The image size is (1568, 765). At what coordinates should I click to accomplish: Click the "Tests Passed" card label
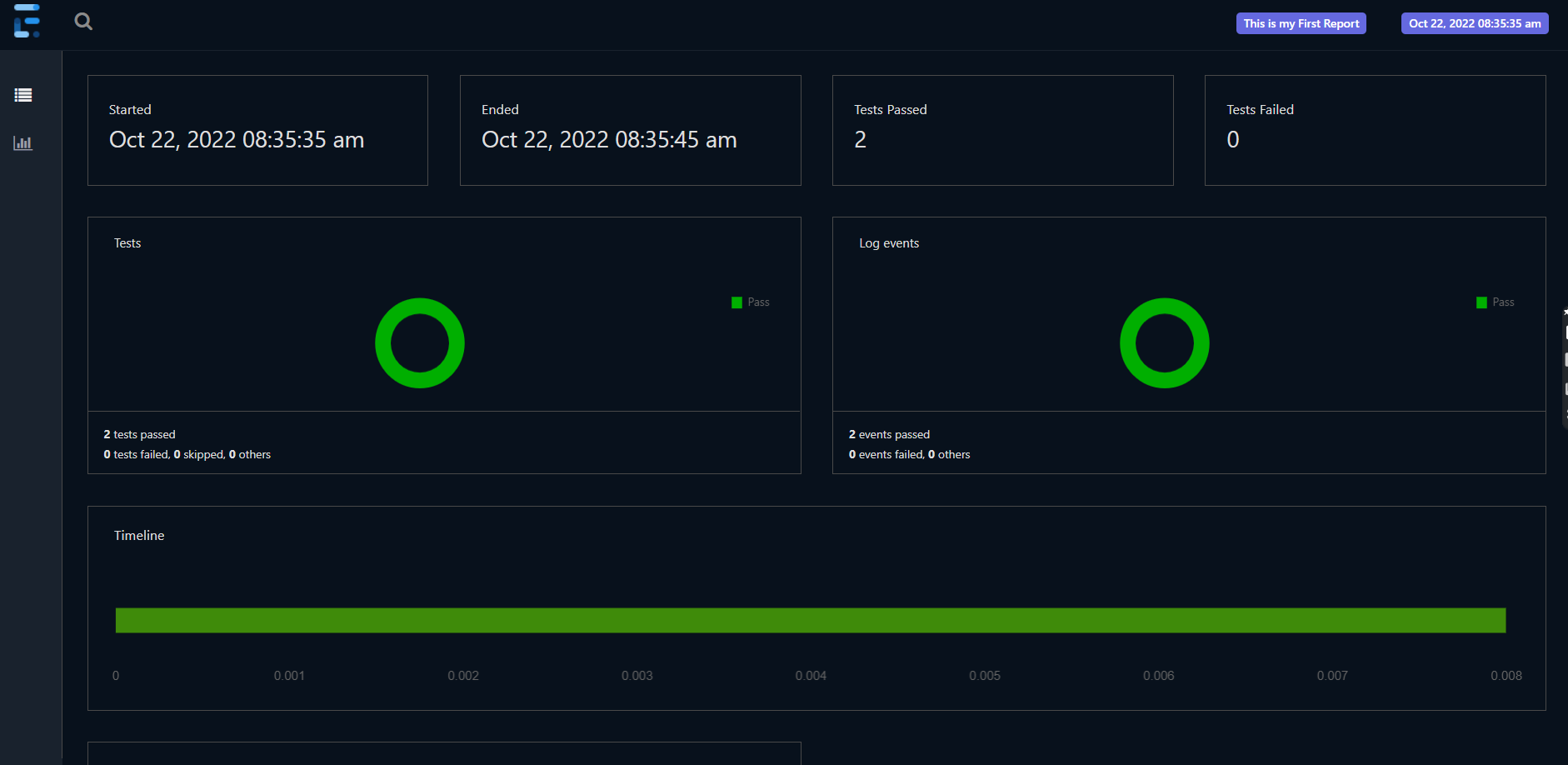pyautogui.click(x=891, y=109)
